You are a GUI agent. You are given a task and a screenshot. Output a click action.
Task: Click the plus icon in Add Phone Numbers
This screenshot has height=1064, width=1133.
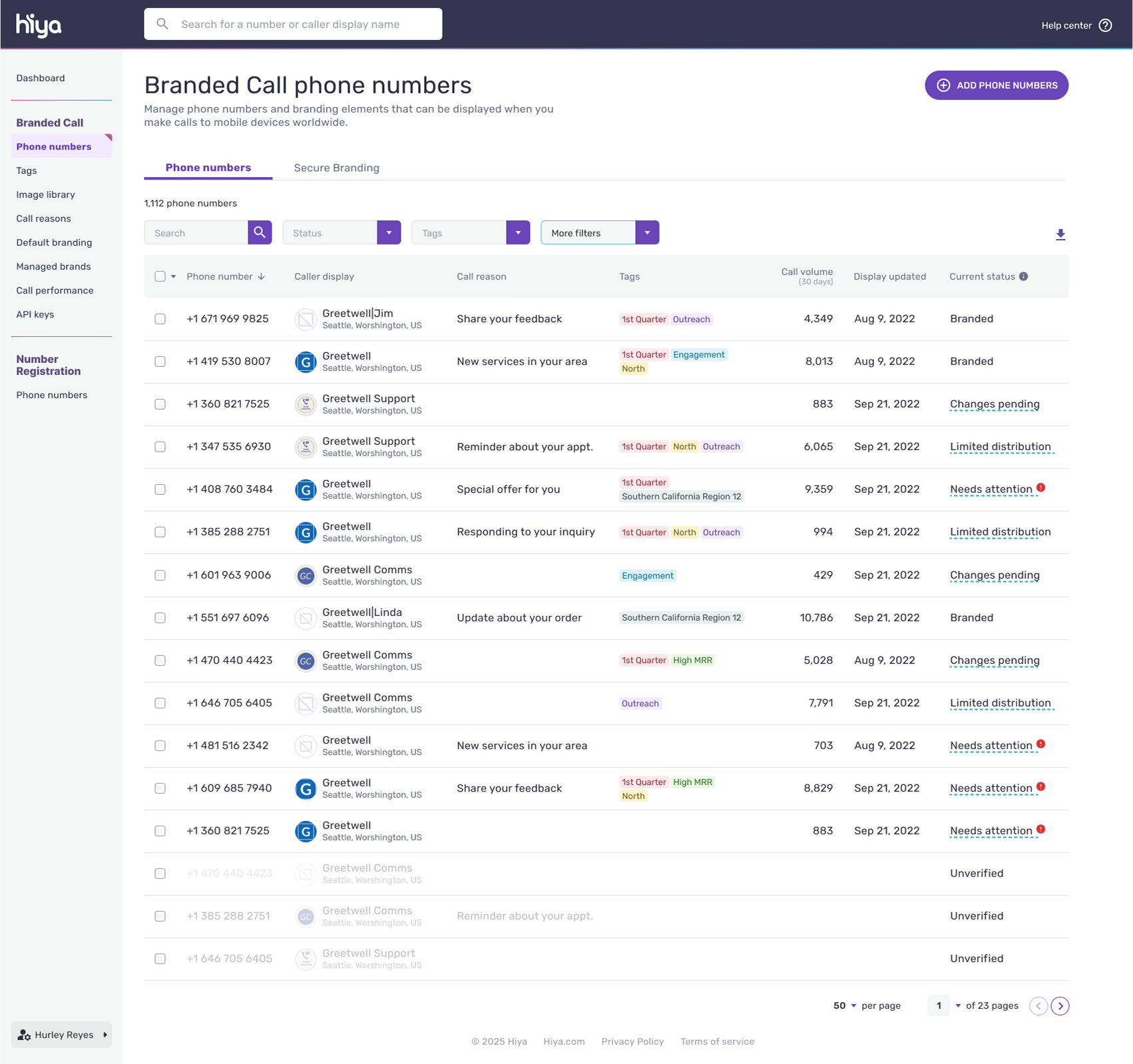tap(943, 85)
